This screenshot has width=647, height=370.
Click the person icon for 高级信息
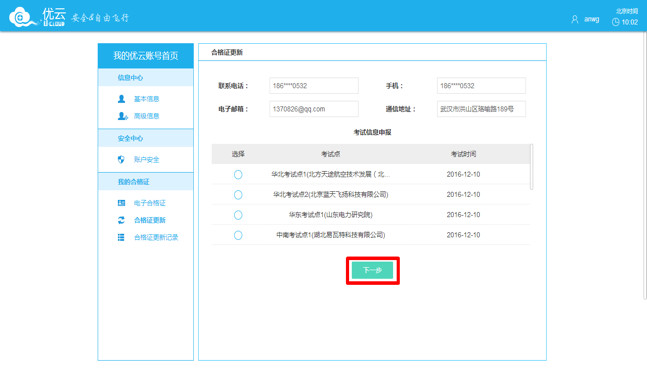[122, 116]
